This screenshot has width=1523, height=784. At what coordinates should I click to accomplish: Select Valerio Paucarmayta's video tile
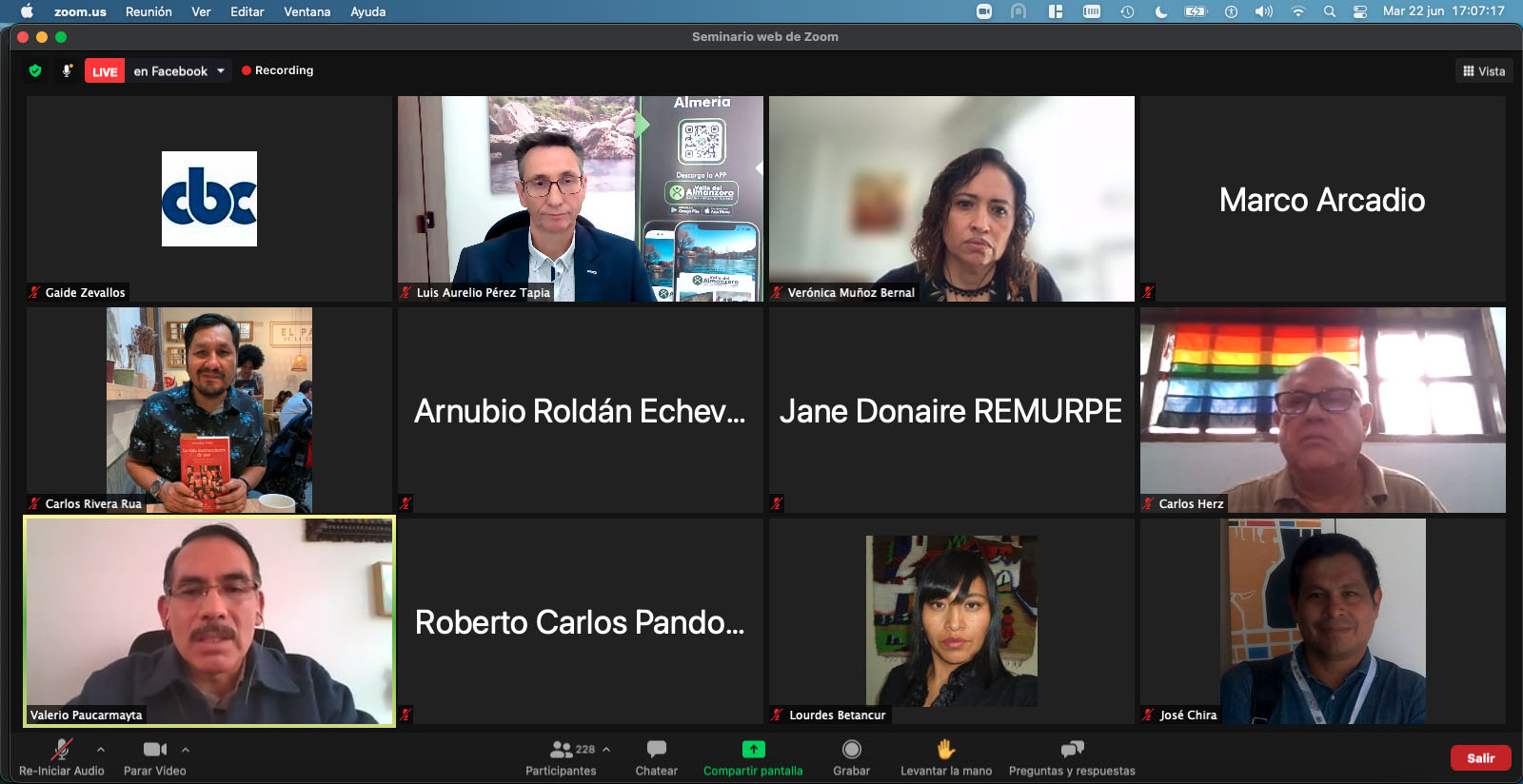pos(209,620)
